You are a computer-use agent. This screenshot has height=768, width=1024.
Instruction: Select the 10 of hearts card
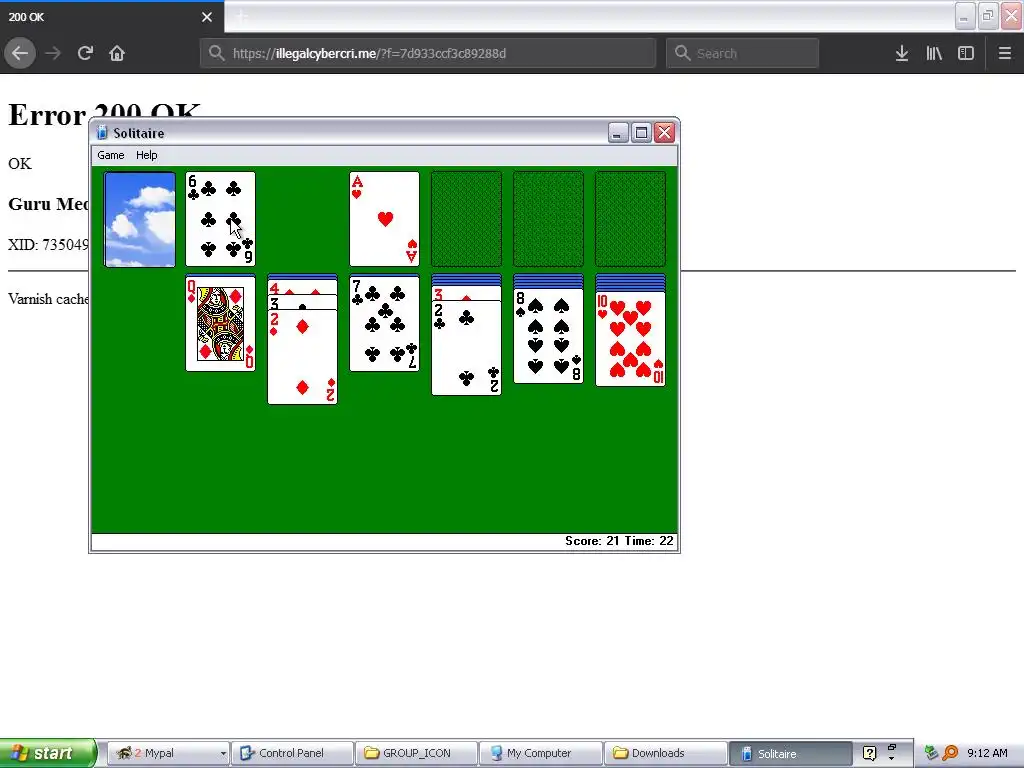(630, 339)
